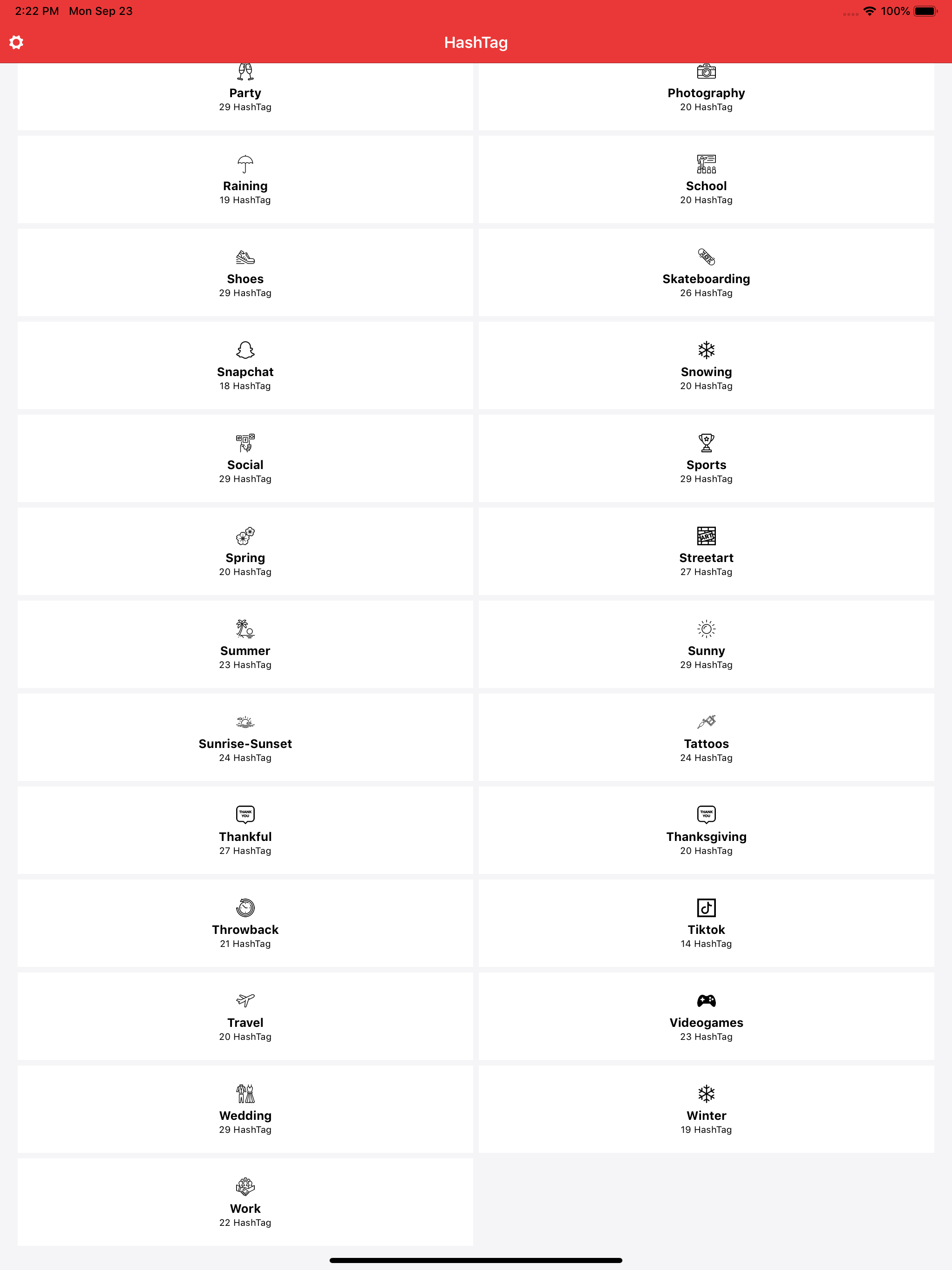This screenshot has width=952, height=1270.
Task: Select the Party champagne glasses icon
Action: coord(245,71)
